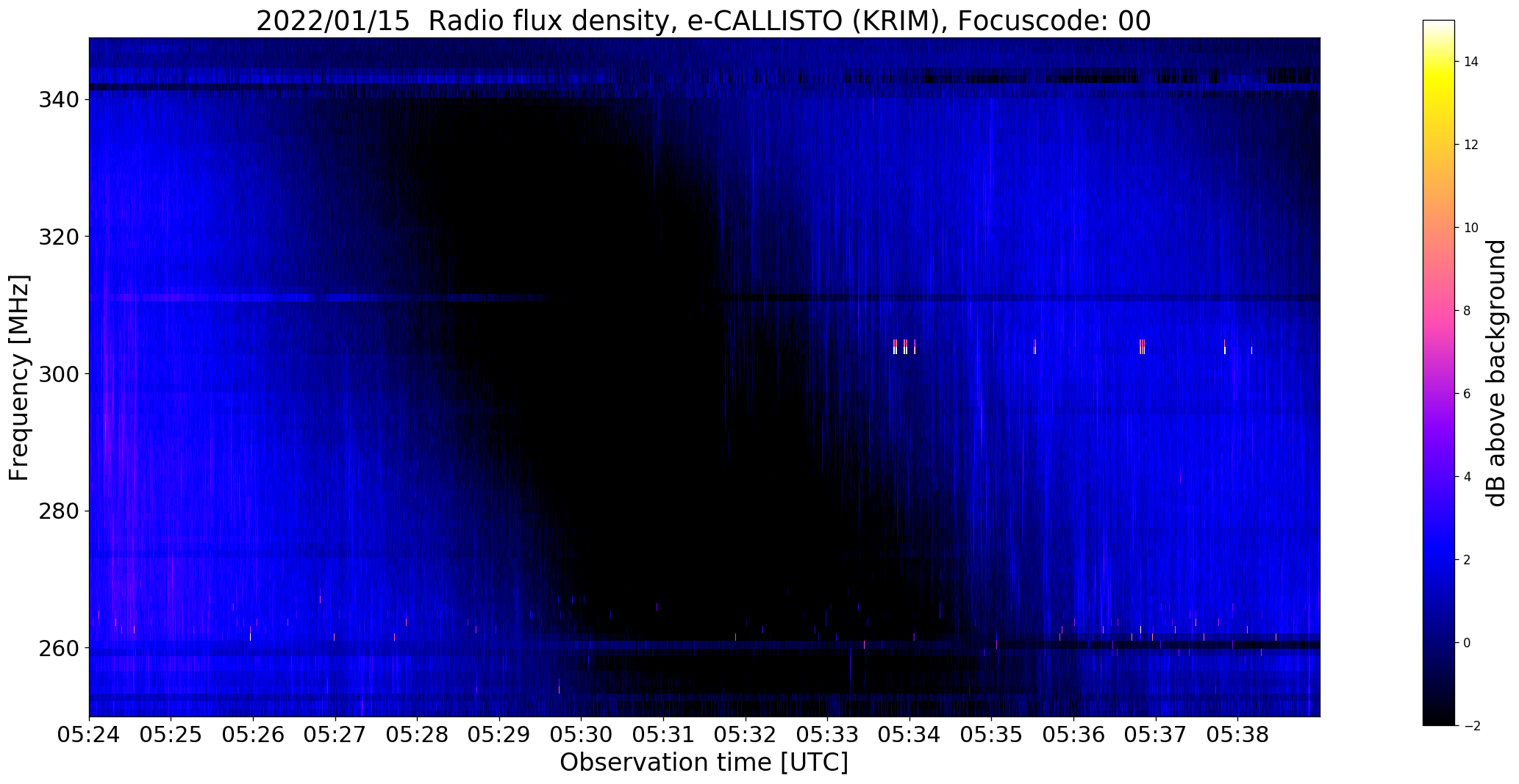Click the 05:26 time tick label

coord(253,735)
